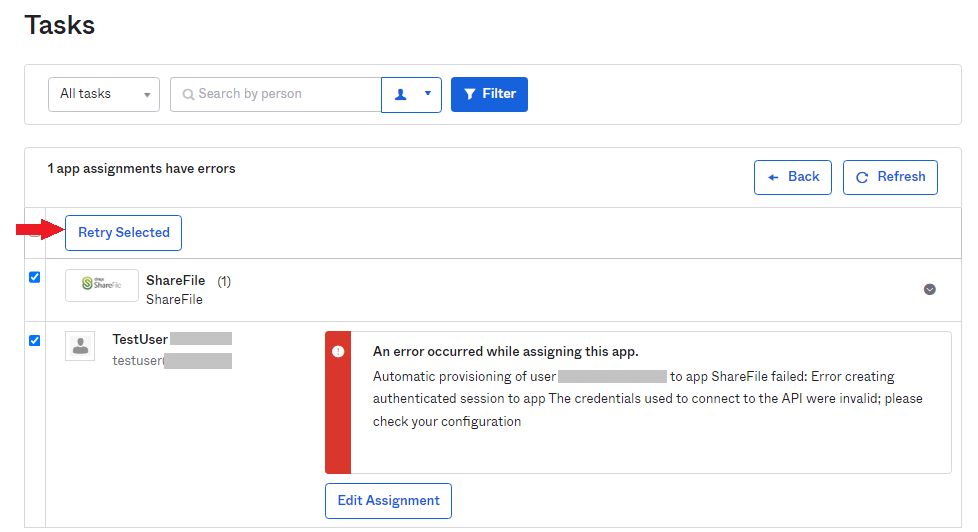Click the left arrow icon on Back

tap(773, 177)
